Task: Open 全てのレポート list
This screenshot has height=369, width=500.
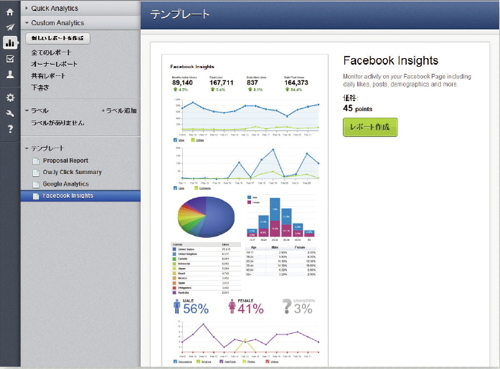Action: [x=51, y=52]
